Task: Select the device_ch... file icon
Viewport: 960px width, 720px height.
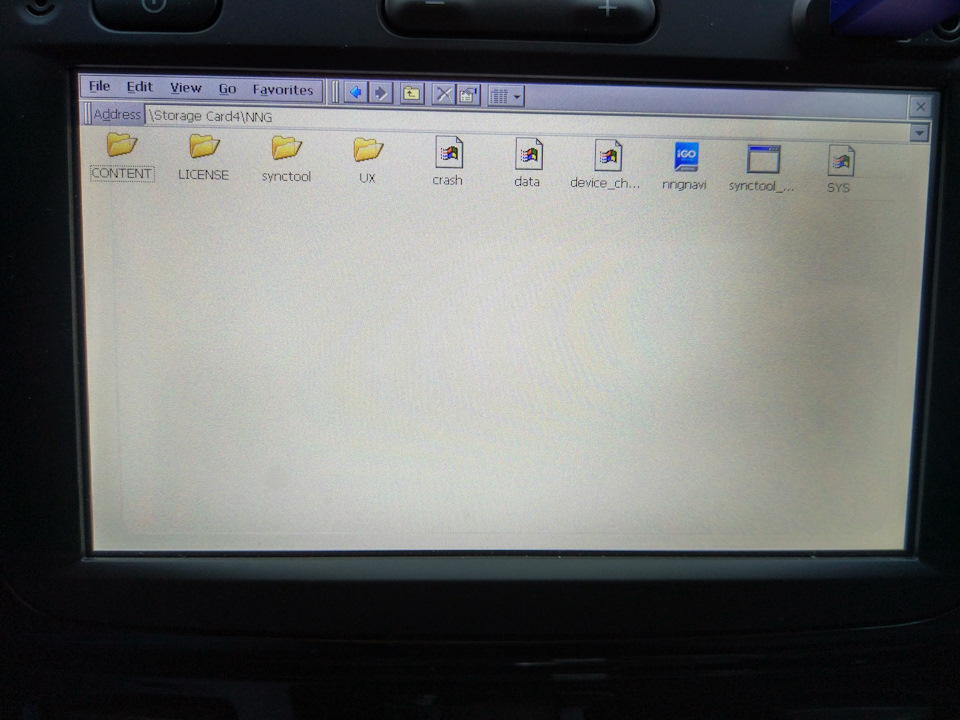Action: click(x=606, y=156)
